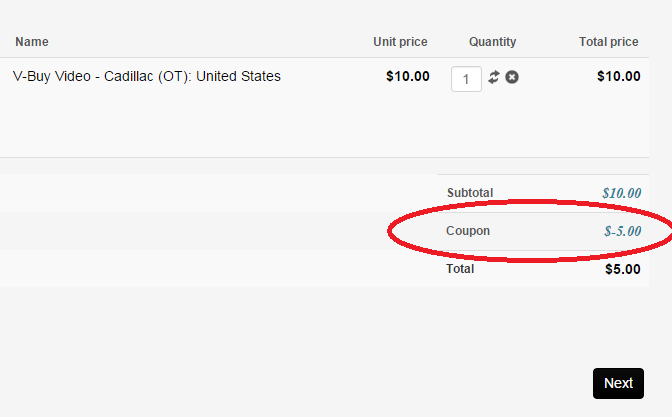Image resolution: width=672 pixels, height=417 pixels.
Task: Click the Unit price column header
Action: point(400,42)
